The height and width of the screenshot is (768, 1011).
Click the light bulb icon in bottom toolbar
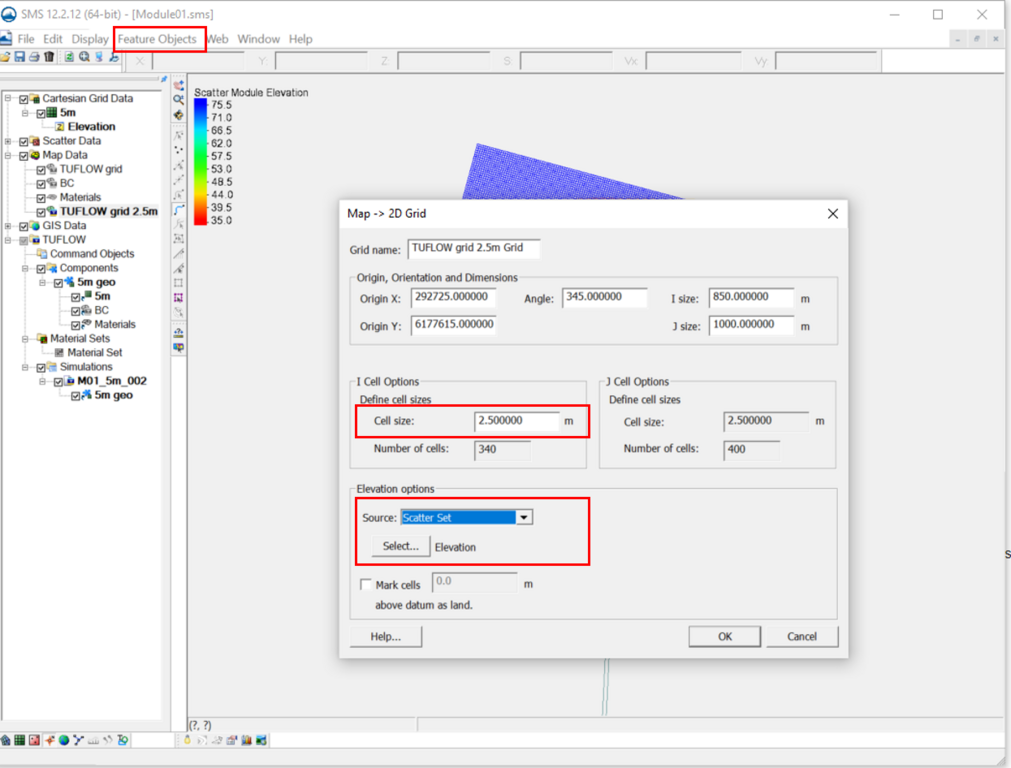[187, 741]
